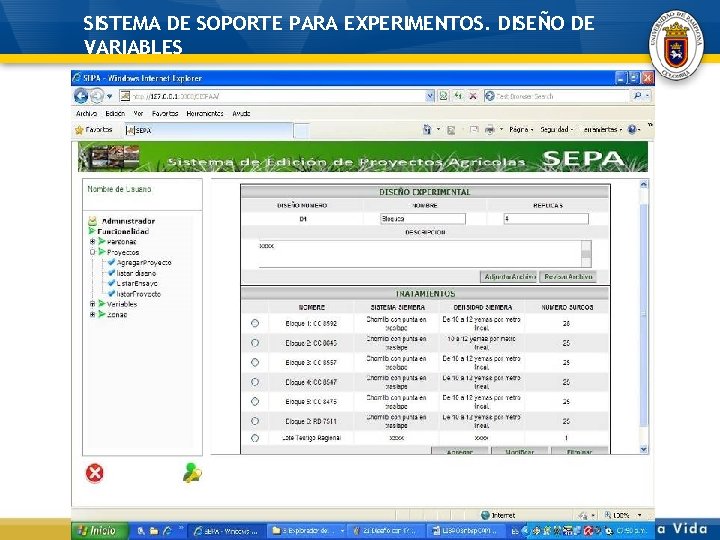Screen dimensions: 720x540
Task: Select radio button for Lote Testigo Regional
Action: coord(255,438)
